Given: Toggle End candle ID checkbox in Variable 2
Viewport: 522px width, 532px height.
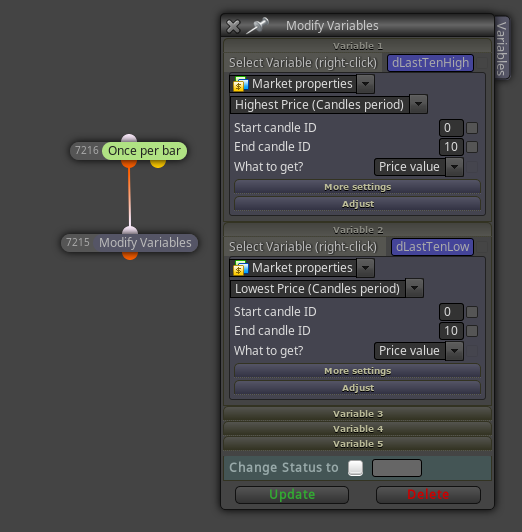Looking at the screenshot, I should [x=472, y=331].
